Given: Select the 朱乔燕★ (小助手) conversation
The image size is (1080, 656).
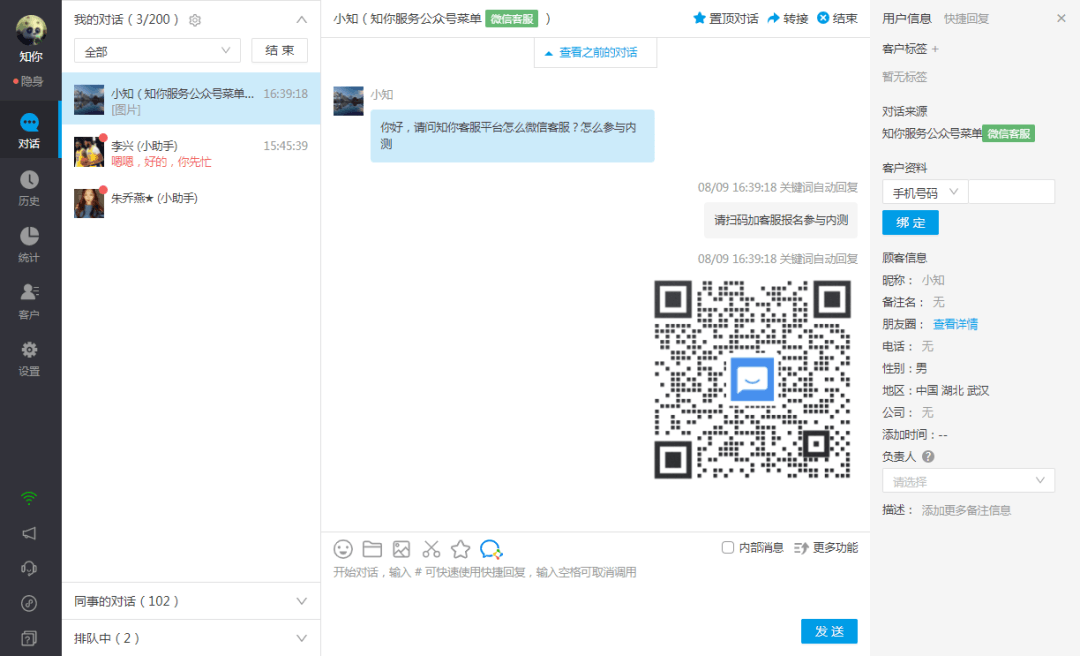Looking at the screenshot, I should pos(191,203).
